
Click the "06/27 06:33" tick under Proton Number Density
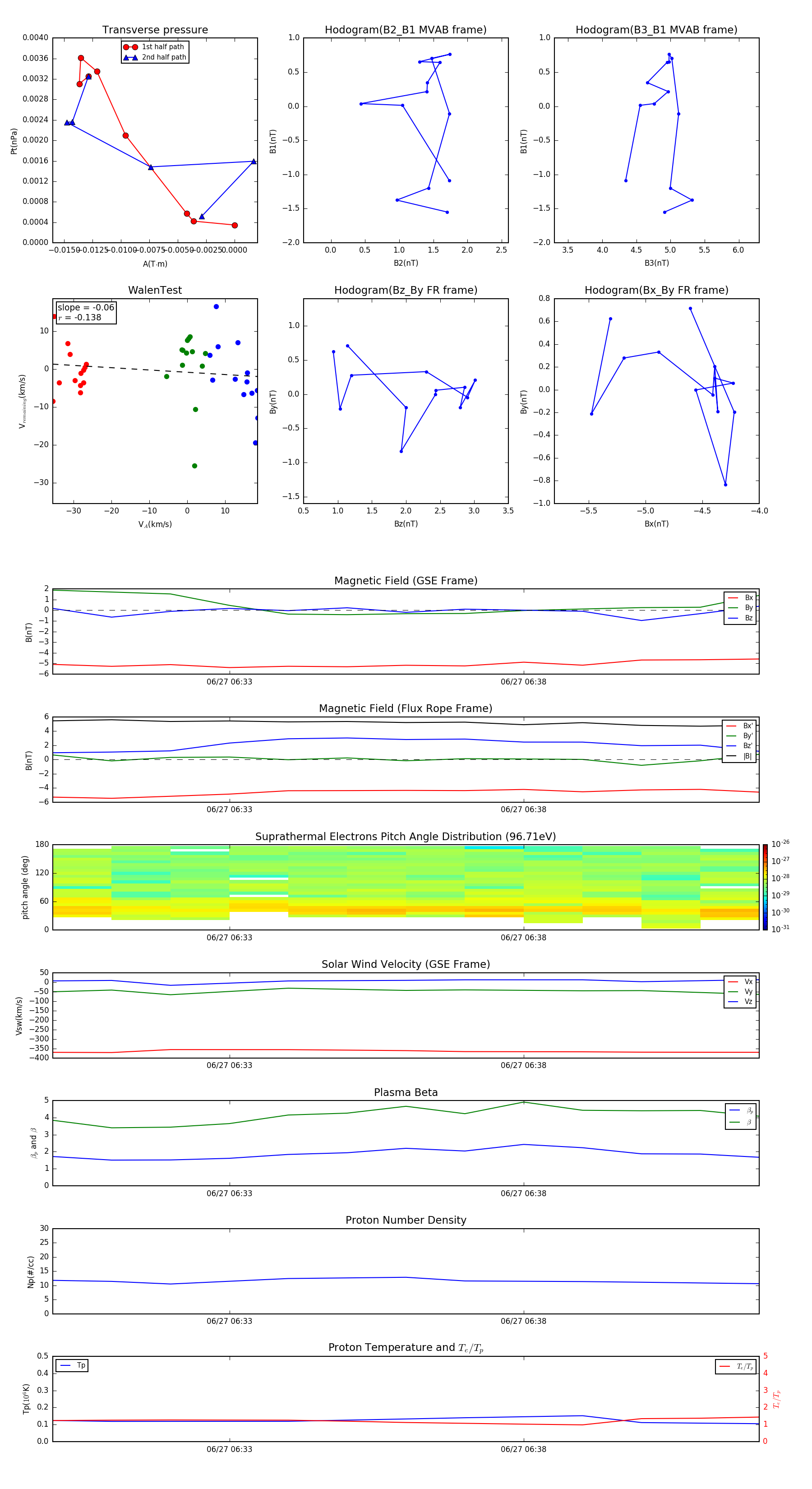230,1321
